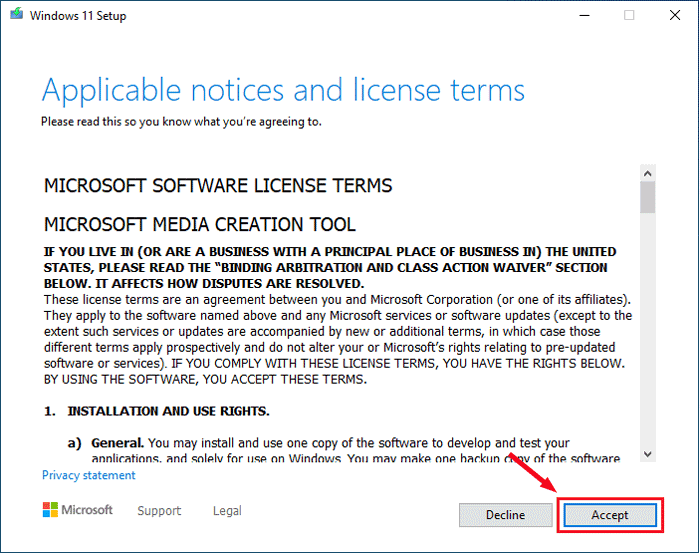Click the heading 'MICROSOFT SOFTWARE LICENSE TERMS'

(218, 186)
